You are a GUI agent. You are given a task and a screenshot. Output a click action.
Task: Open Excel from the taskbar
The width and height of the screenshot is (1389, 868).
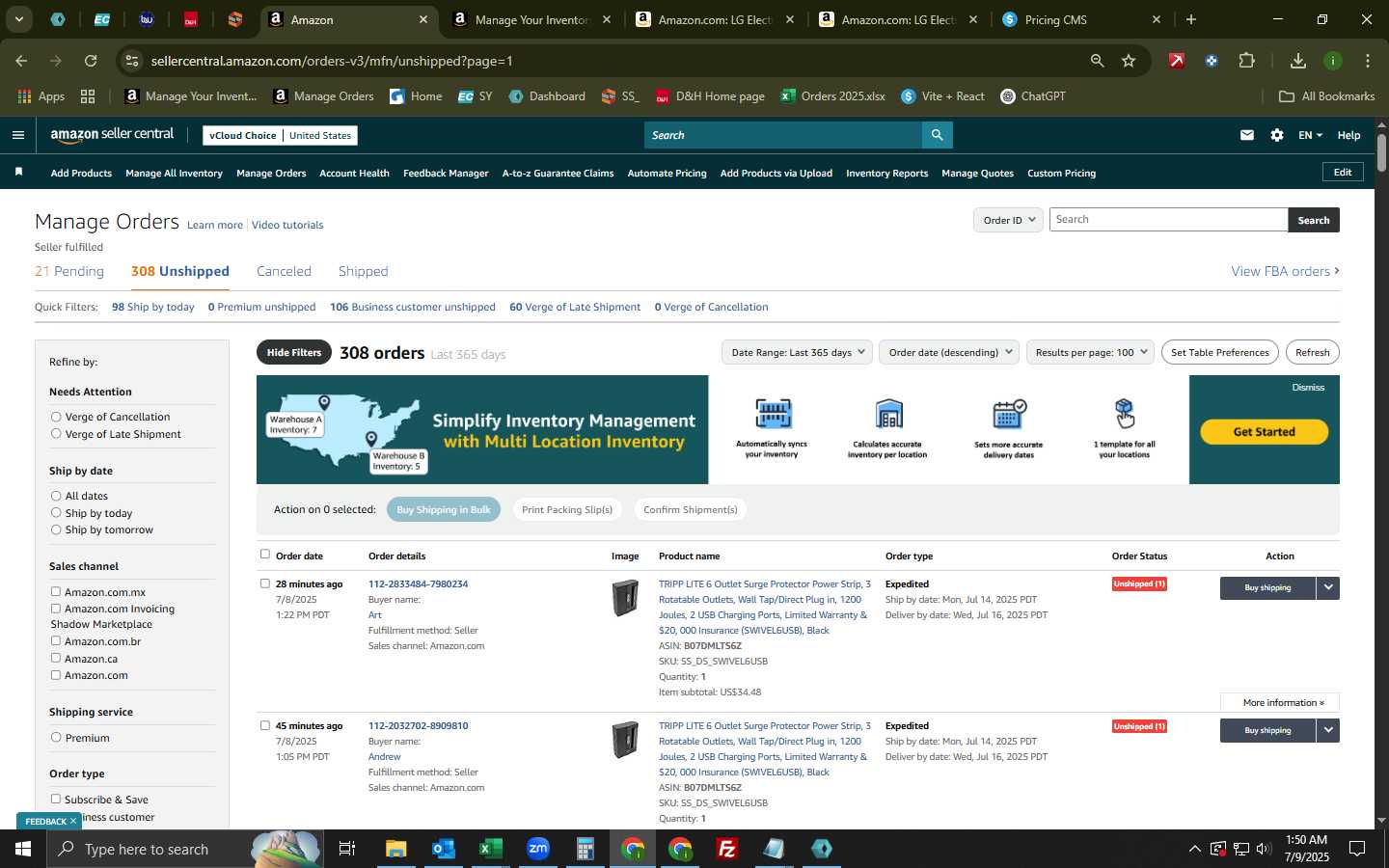(x=491, y=849)
